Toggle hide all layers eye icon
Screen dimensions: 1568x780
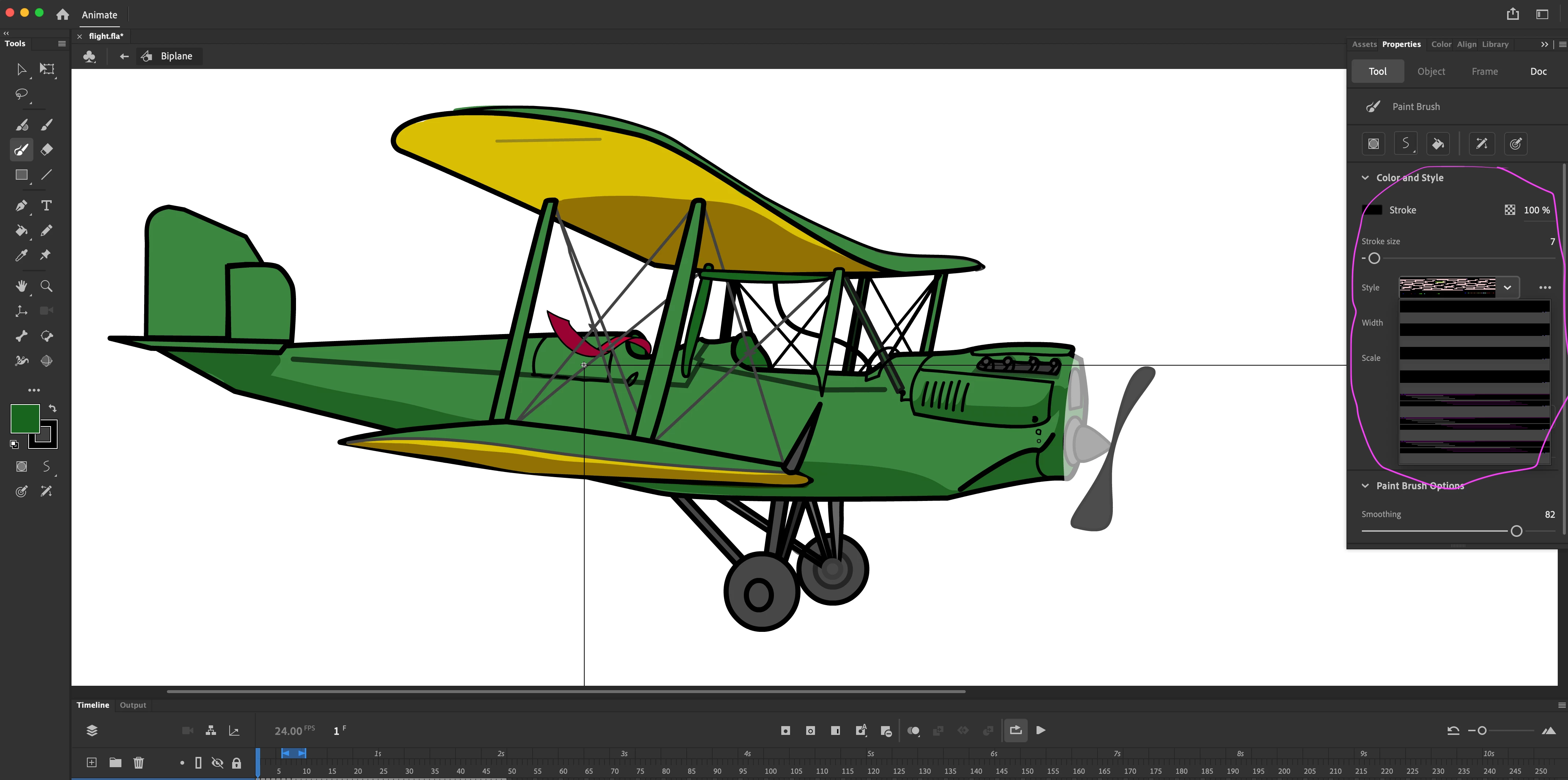tap(217, 763)
